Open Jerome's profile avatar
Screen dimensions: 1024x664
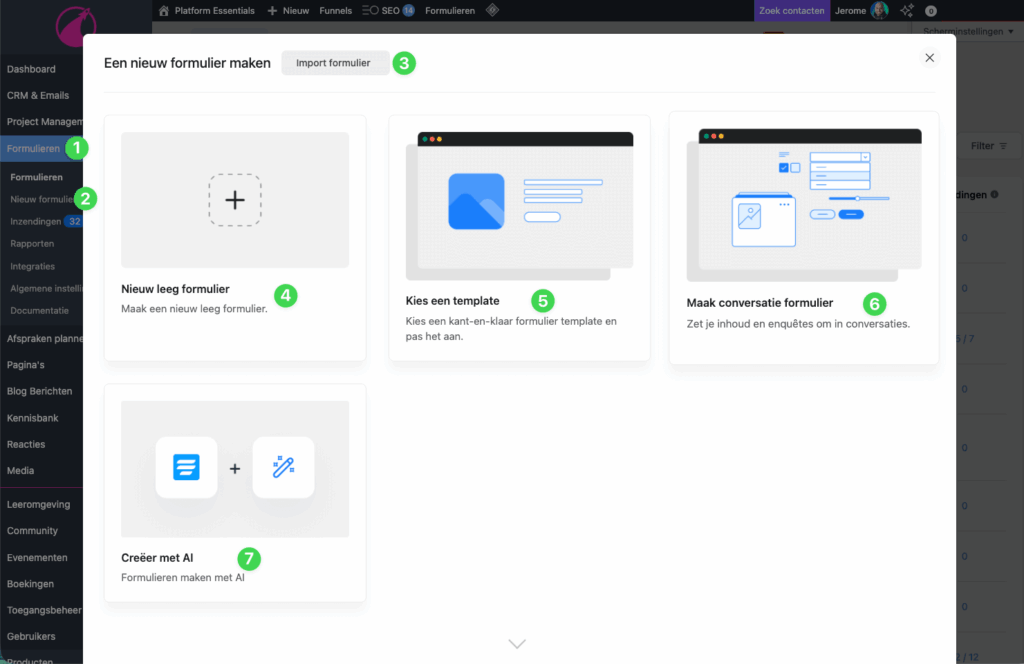(879, 11)
